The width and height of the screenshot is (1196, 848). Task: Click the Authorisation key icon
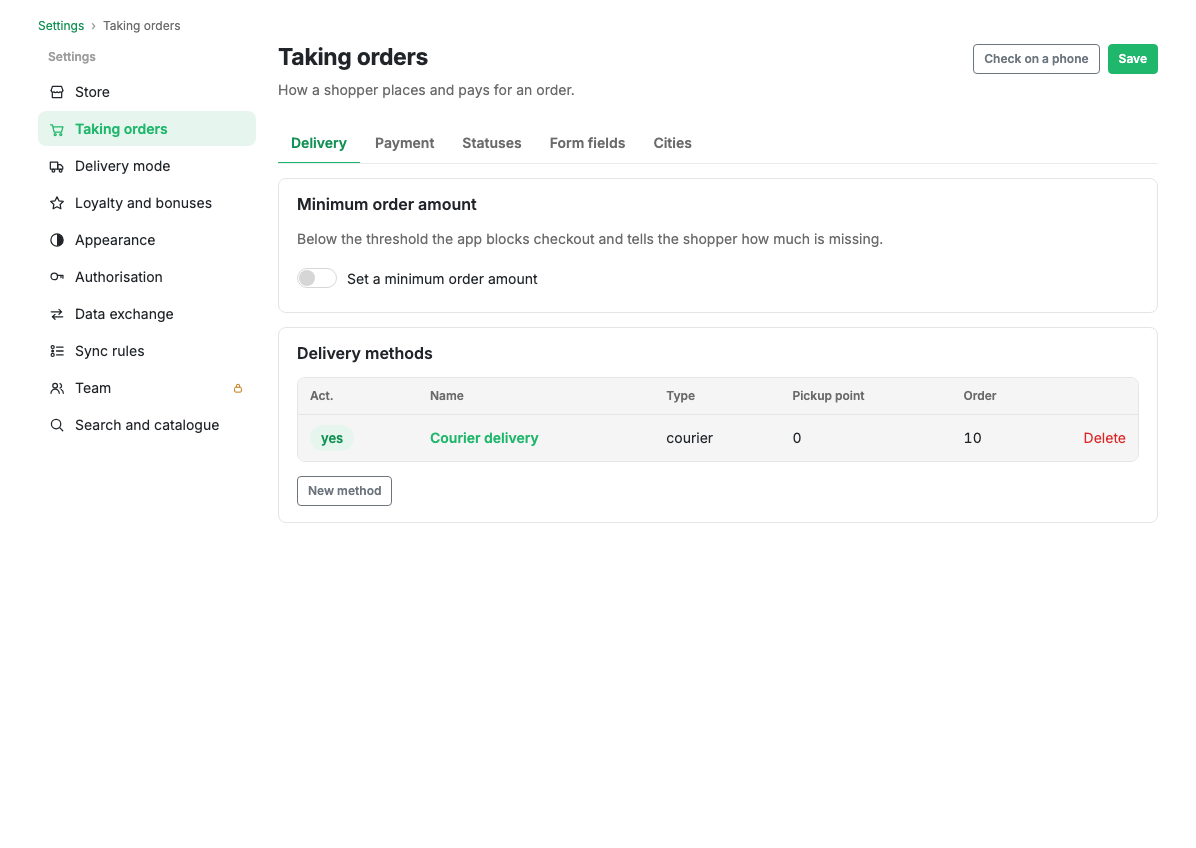(x=57, y=278)
